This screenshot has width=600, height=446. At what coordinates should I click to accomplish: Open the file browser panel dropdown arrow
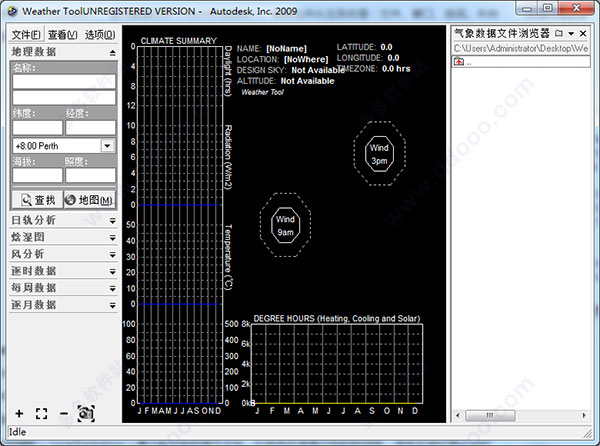click(571, 34)
